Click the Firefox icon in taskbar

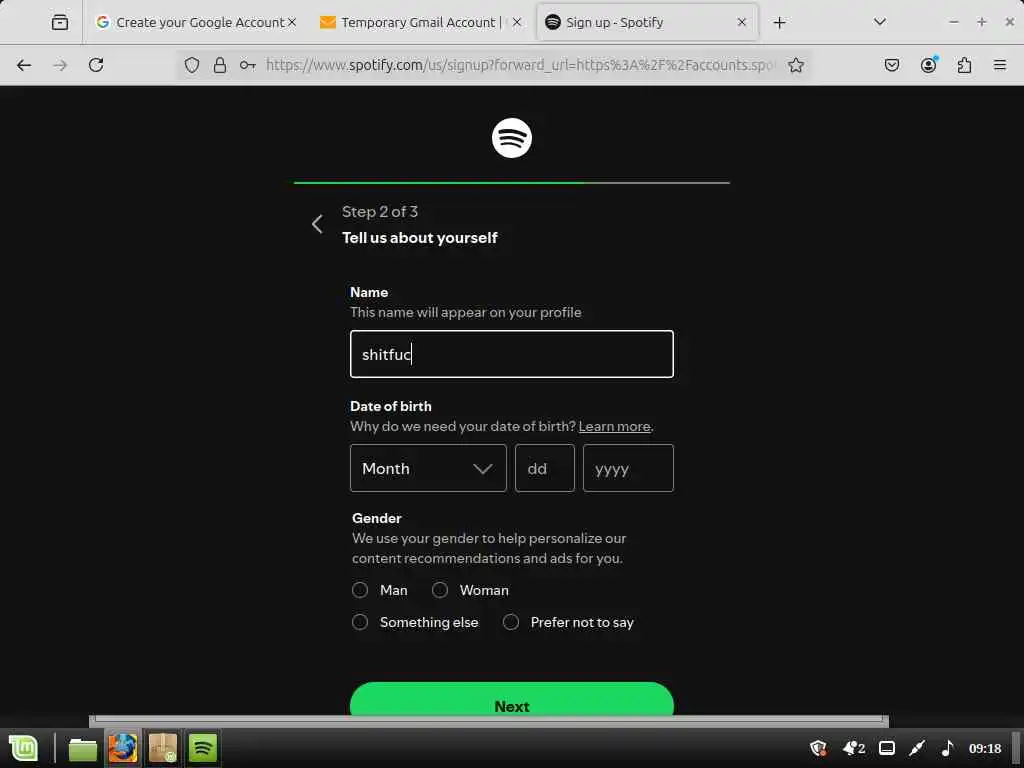point(123,748)
